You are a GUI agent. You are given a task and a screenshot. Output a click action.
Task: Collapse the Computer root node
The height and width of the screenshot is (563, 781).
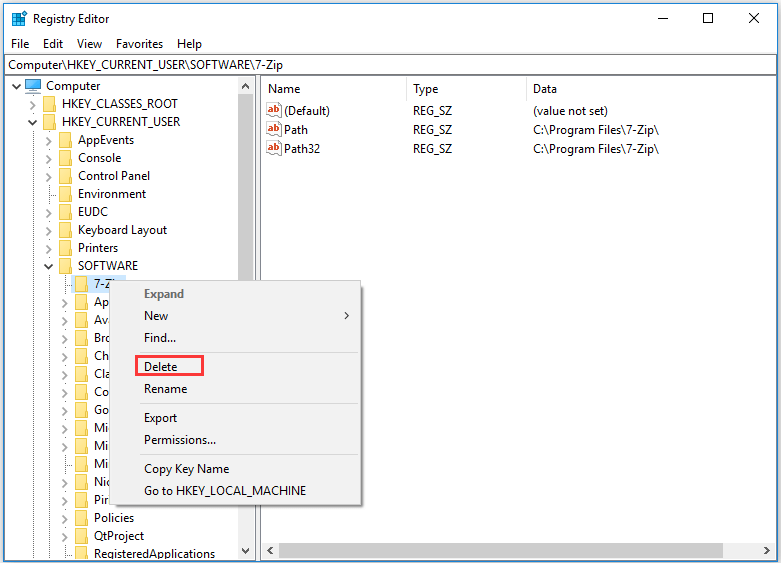point(16,86)
